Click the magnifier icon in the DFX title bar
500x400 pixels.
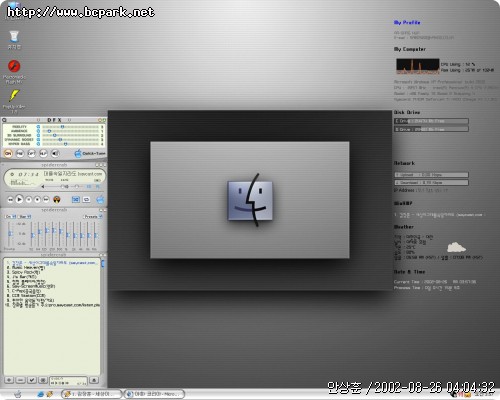4,120
